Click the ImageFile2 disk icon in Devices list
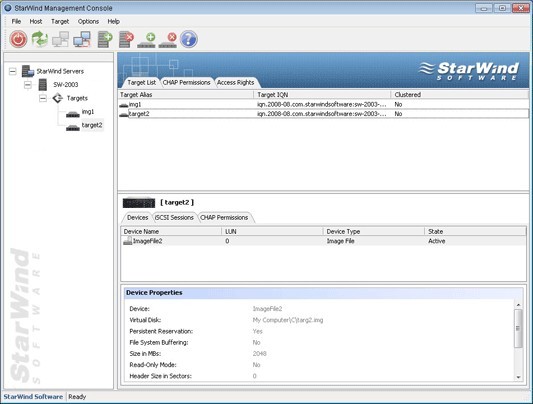The width and height of the screenshot is (533, 404). 127,241
